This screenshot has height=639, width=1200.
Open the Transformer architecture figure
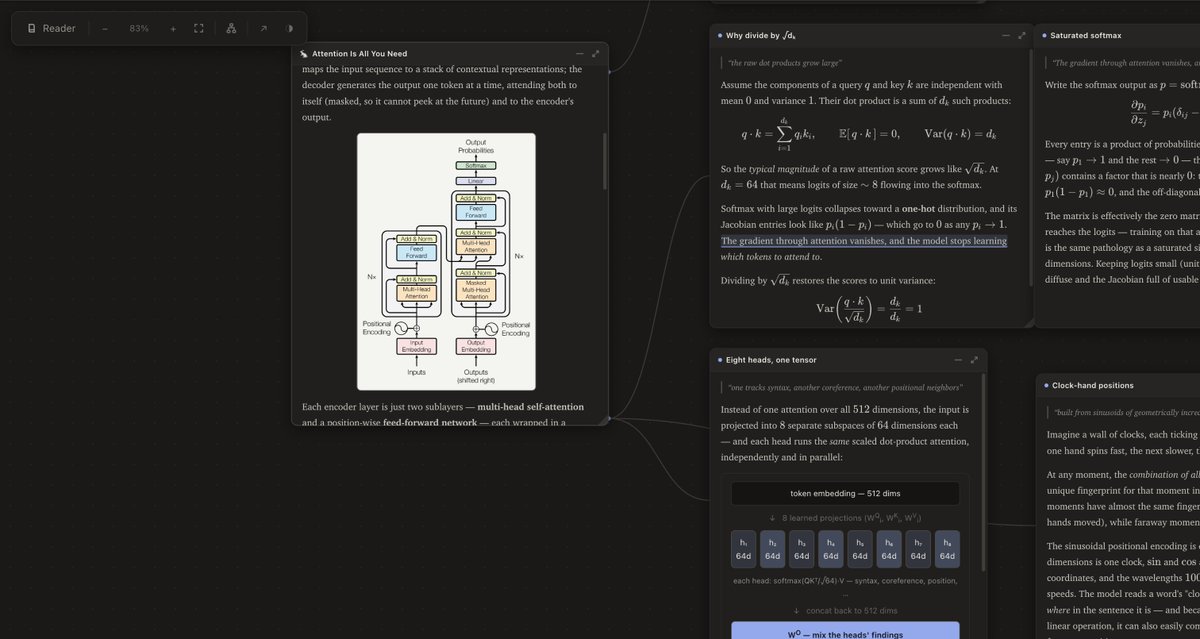click(x=446, y=261)
